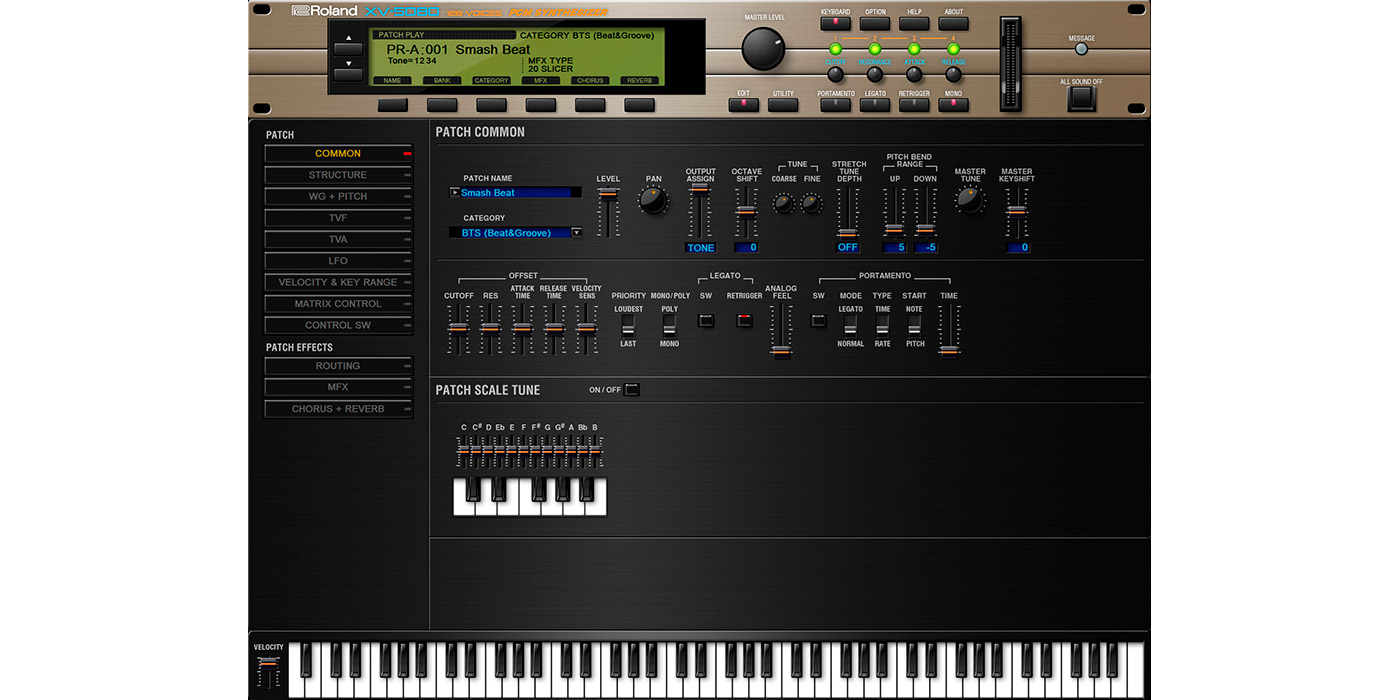Click tone indicator LED 4
Screen dimensions: 1400x700
tap(953, 48)
